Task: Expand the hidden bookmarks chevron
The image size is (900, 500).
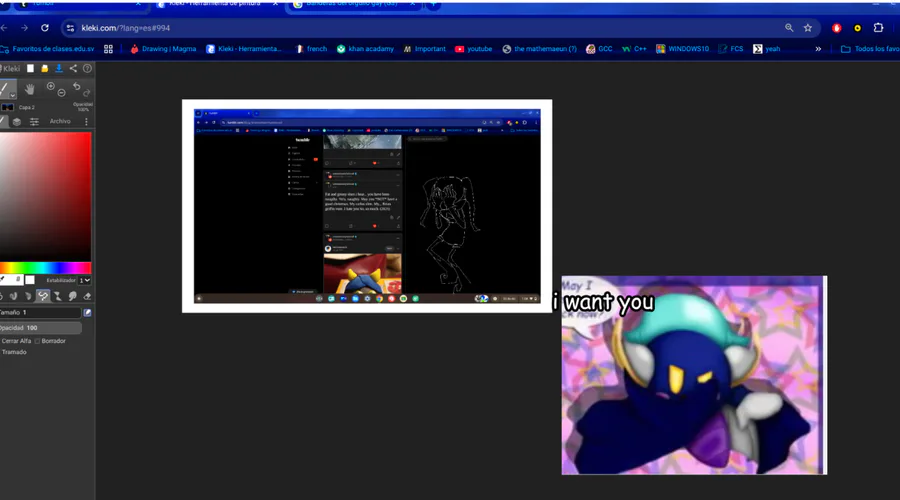Action: (818, 49)
